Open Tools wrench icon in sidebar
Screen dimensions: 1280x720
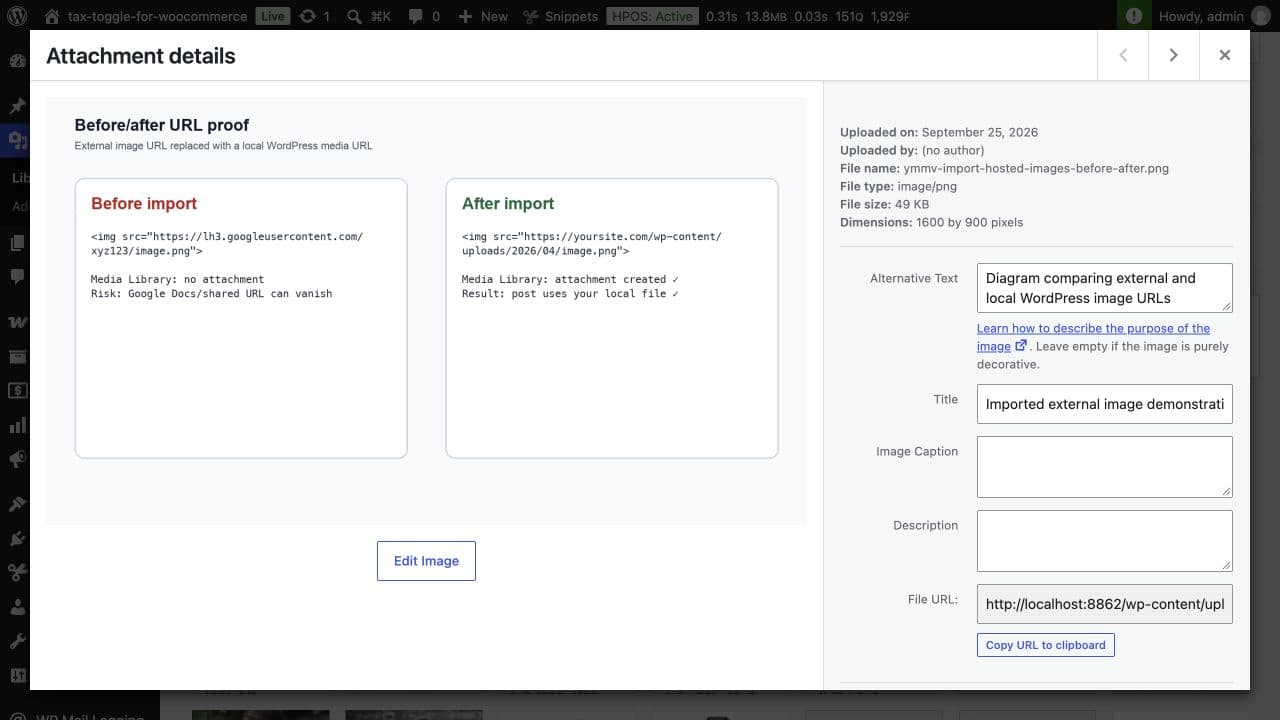click(x=16, y=640)
